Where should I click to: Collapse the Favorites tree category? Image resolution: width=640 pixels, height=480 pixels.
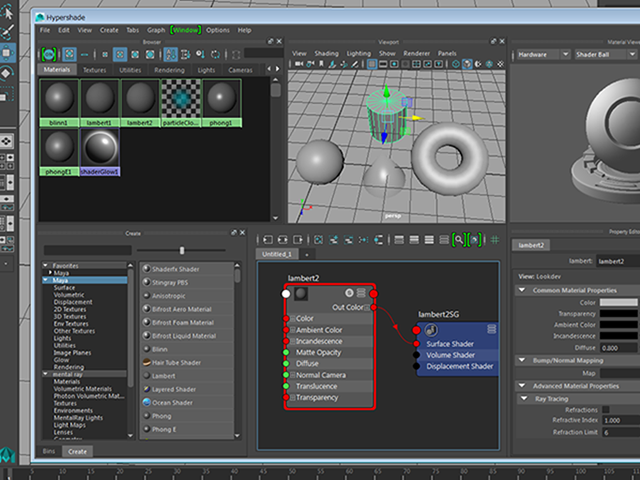point(46,266)
